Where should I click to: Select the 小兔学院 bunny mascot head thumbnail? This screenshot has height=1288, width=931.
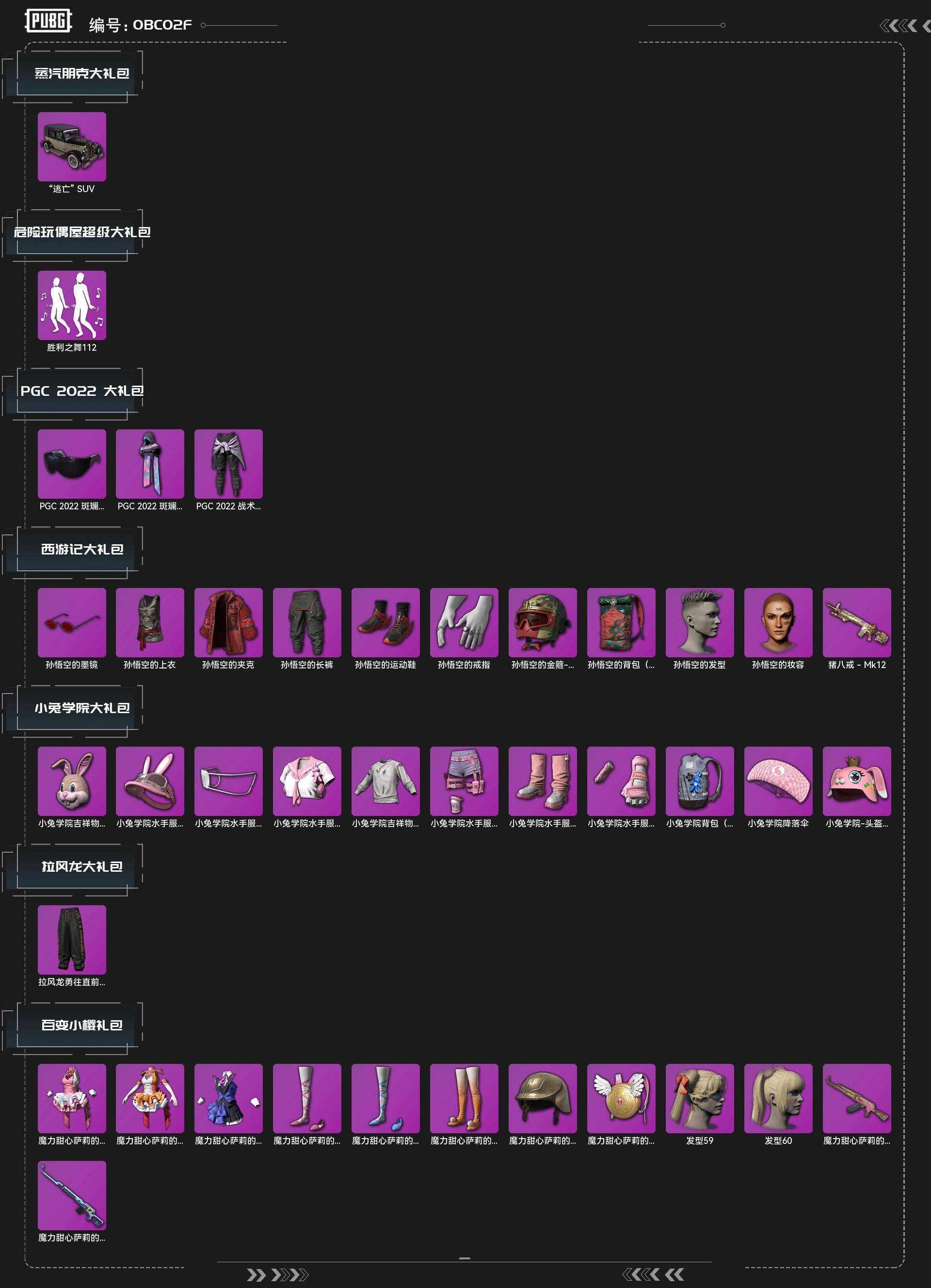tap(72, 781)
